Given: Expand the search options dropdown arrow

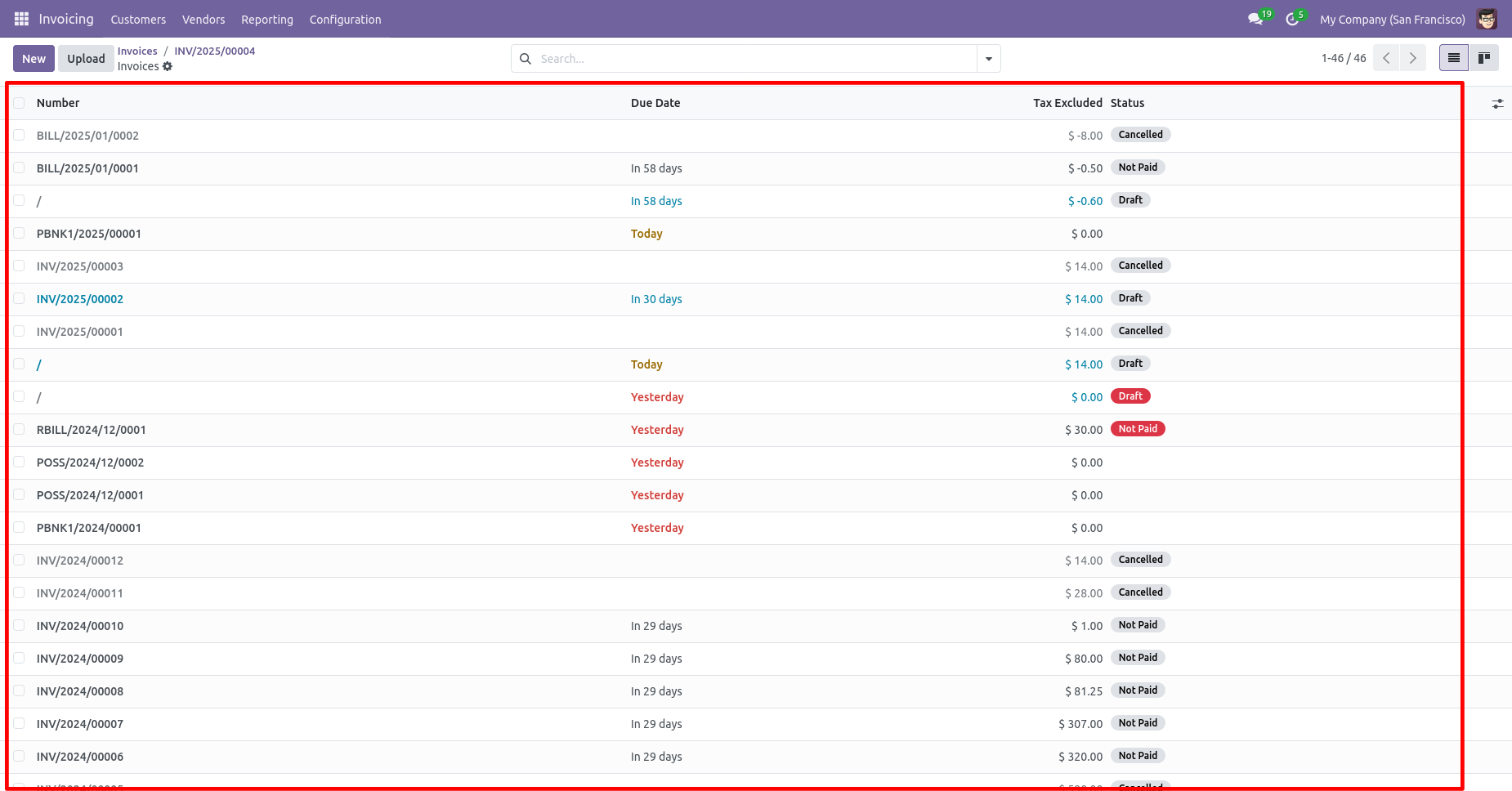Looking at the screenshot, I should pyautogui.click(x=989, y=59).
